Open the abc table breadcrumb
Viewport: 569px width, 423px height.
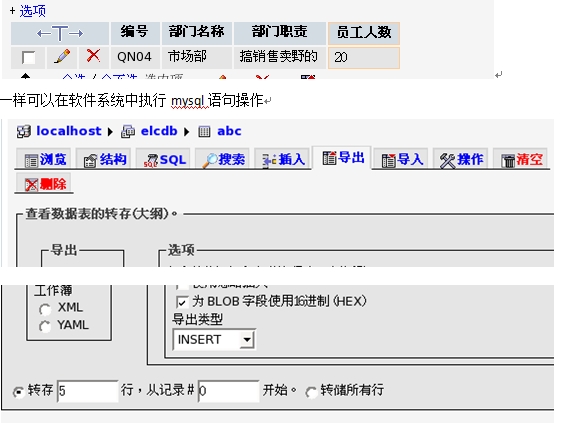[229, 131]
